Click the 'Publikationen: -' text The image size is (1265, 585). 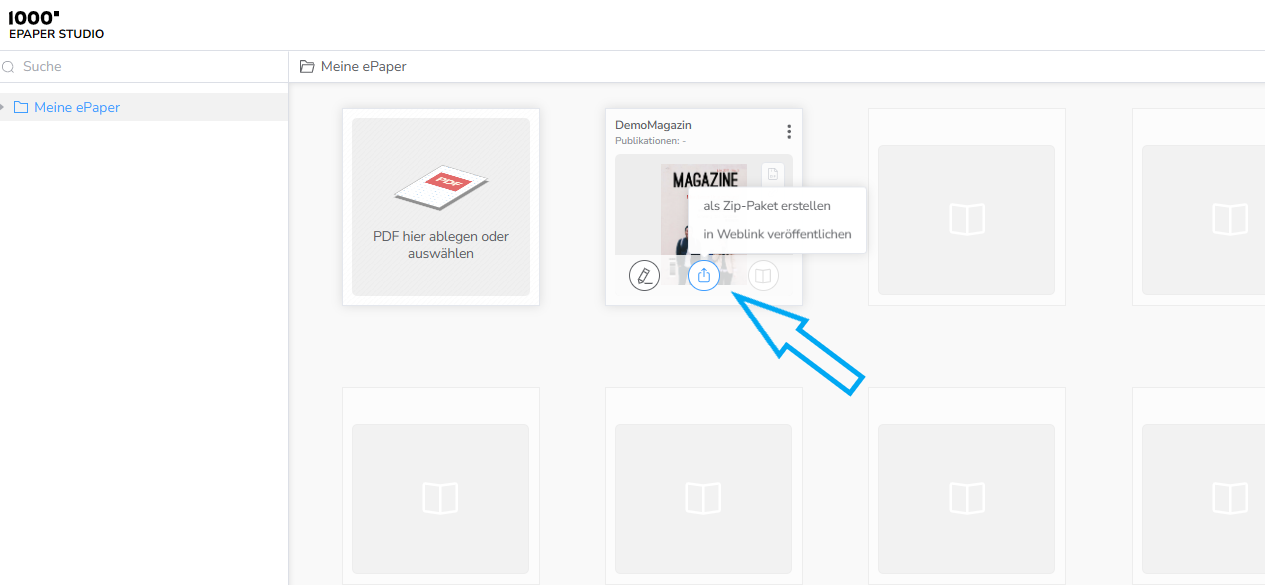point(650,141)
